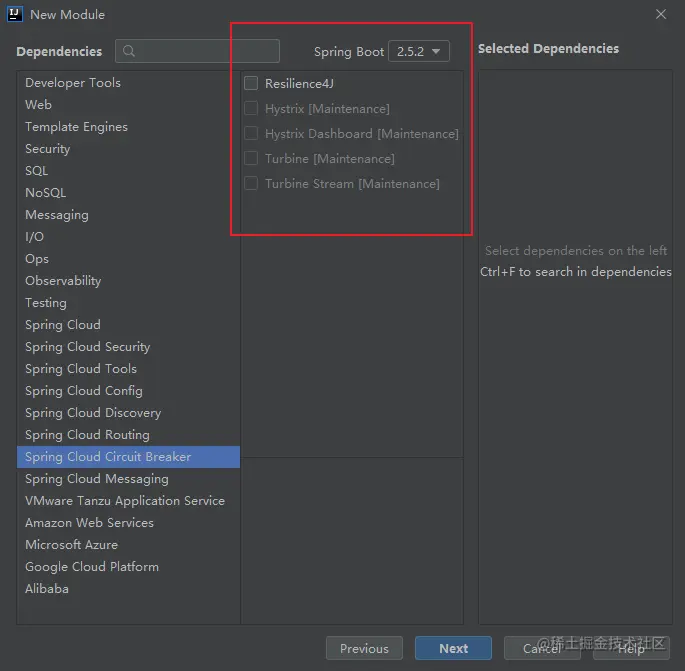Click the IntelliJ IDEA logo icon in title bar
The width and height of the screenshot is (685, 671).
(14, 14)
